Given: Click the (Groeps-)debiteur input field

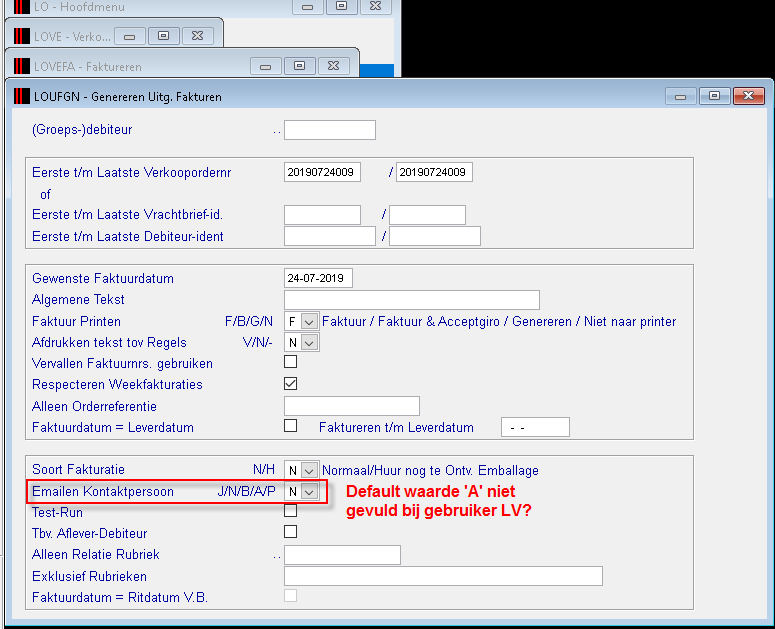Looking at the screenshot, I should 330,130.
